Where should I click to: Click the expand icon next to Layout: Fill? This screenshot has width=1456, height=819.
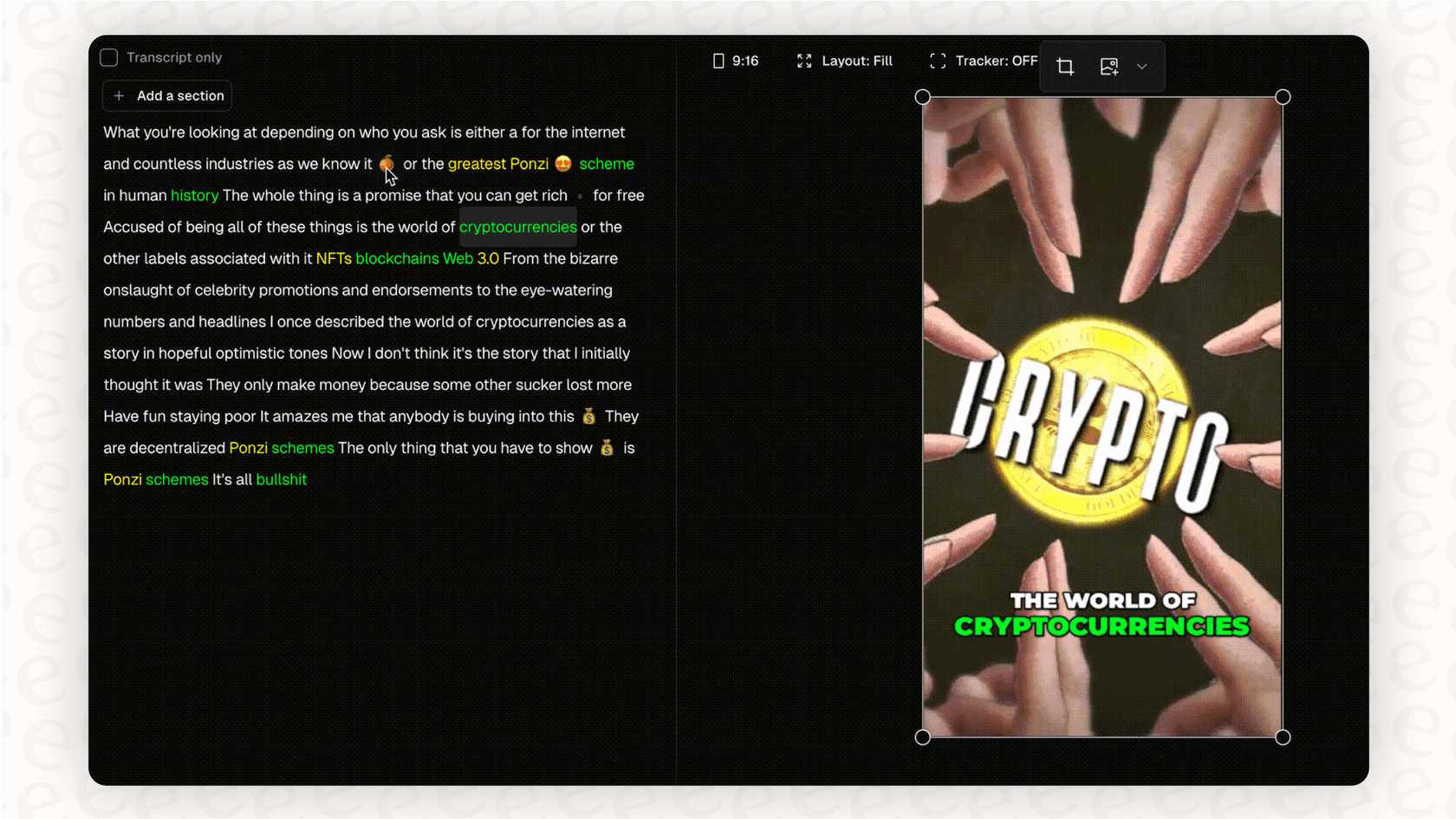point(804,61)
